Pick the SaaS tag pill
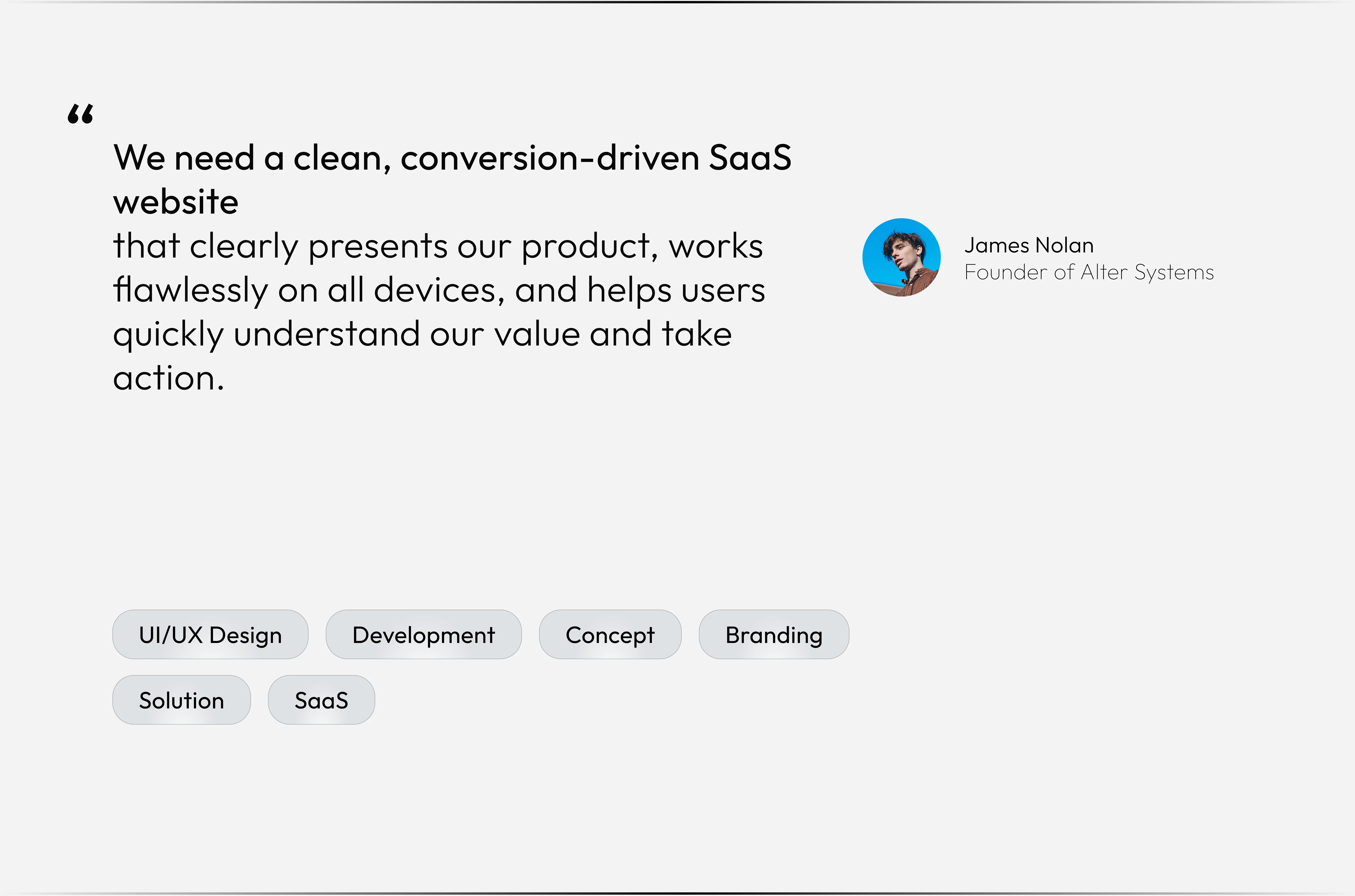This screenshot has width=1355, height=896. click(x=321, y=700)
